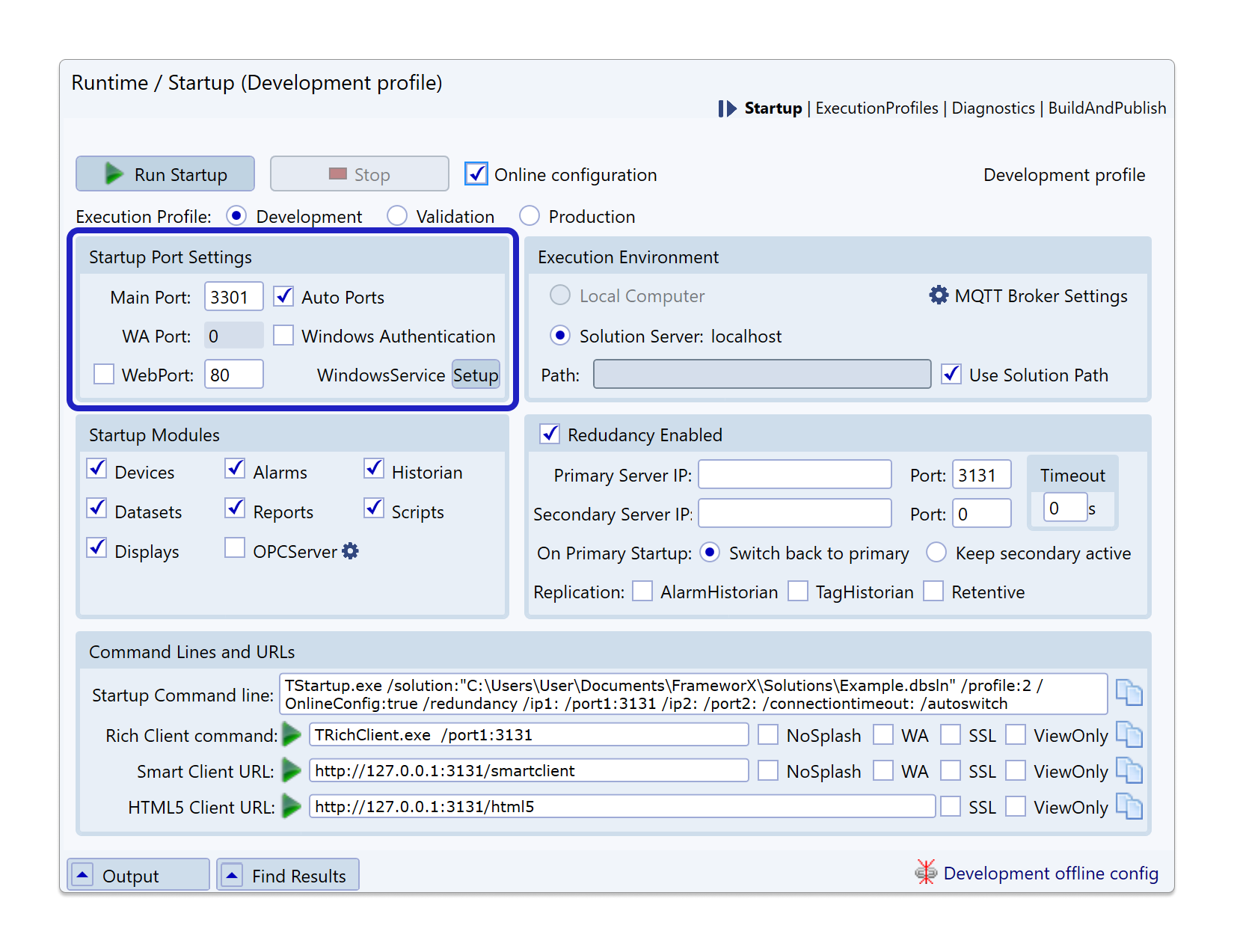
Task: Select the Production execution profile
Action: 529,216
